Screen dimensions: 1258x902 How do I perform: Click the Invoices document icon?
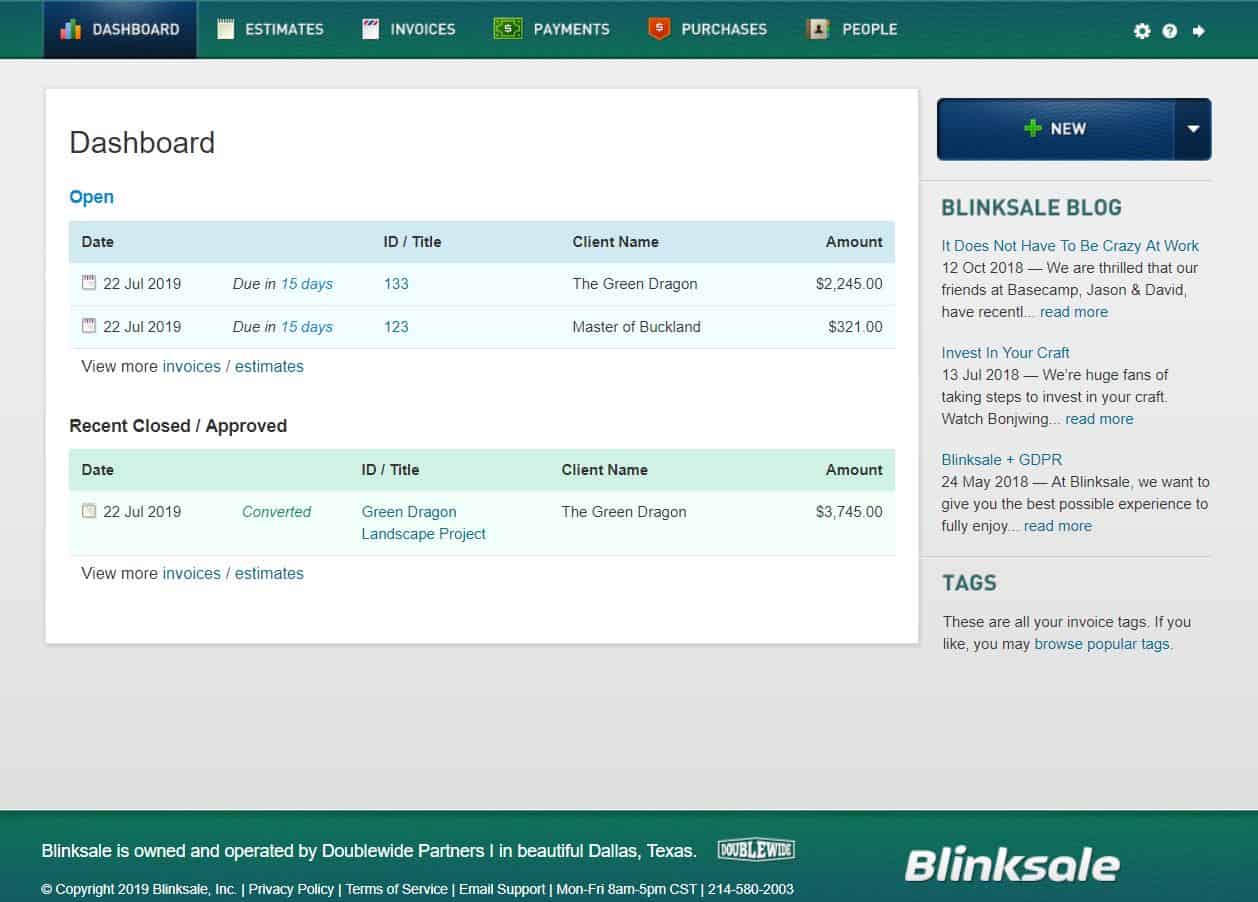pyautogui.click(x=371, y=29)
